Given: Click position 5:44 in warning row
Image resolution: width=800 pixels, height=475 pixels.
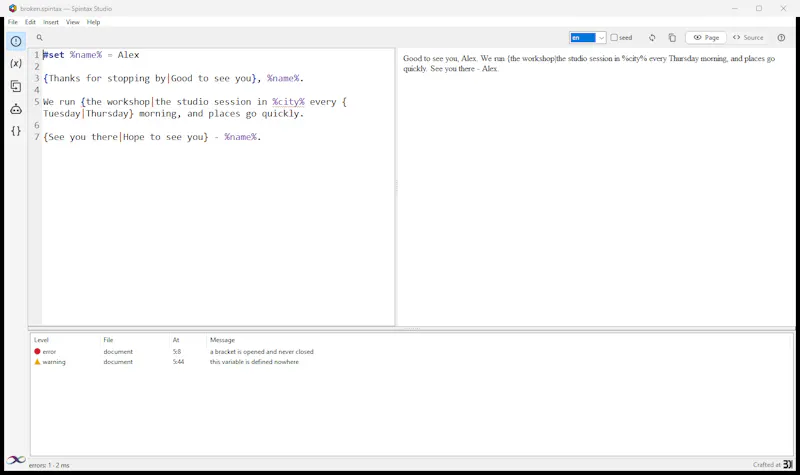Looking at the screenshot, I should click(178, 362).
